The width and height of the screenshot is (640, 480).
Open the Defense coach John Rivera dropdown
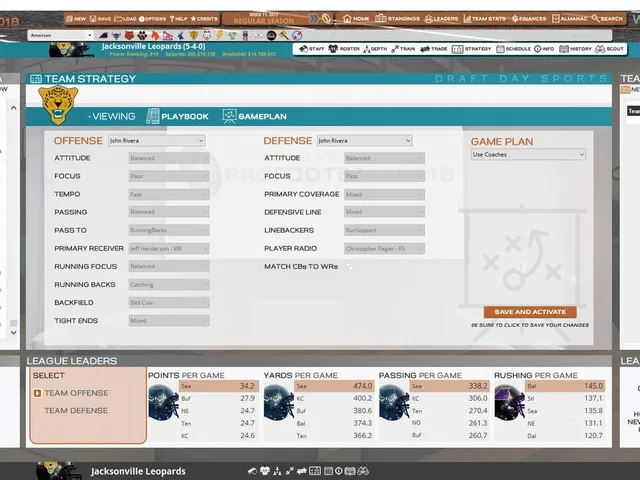click(x=365, y=140)
